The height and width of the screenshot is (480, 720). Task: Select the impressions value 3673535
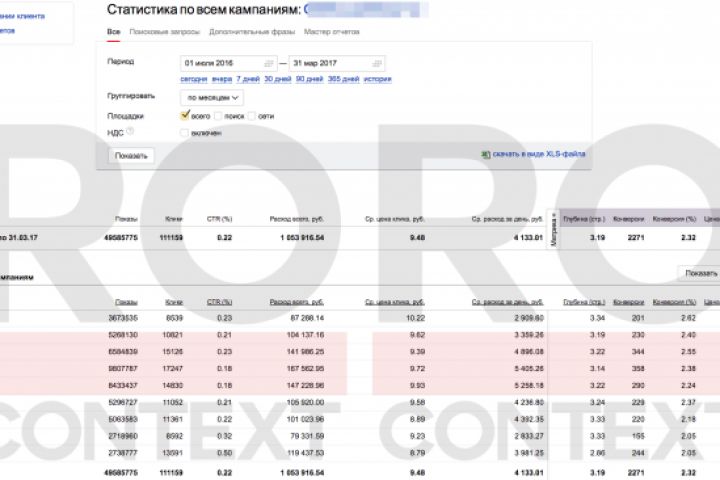(x=123, y=318)
